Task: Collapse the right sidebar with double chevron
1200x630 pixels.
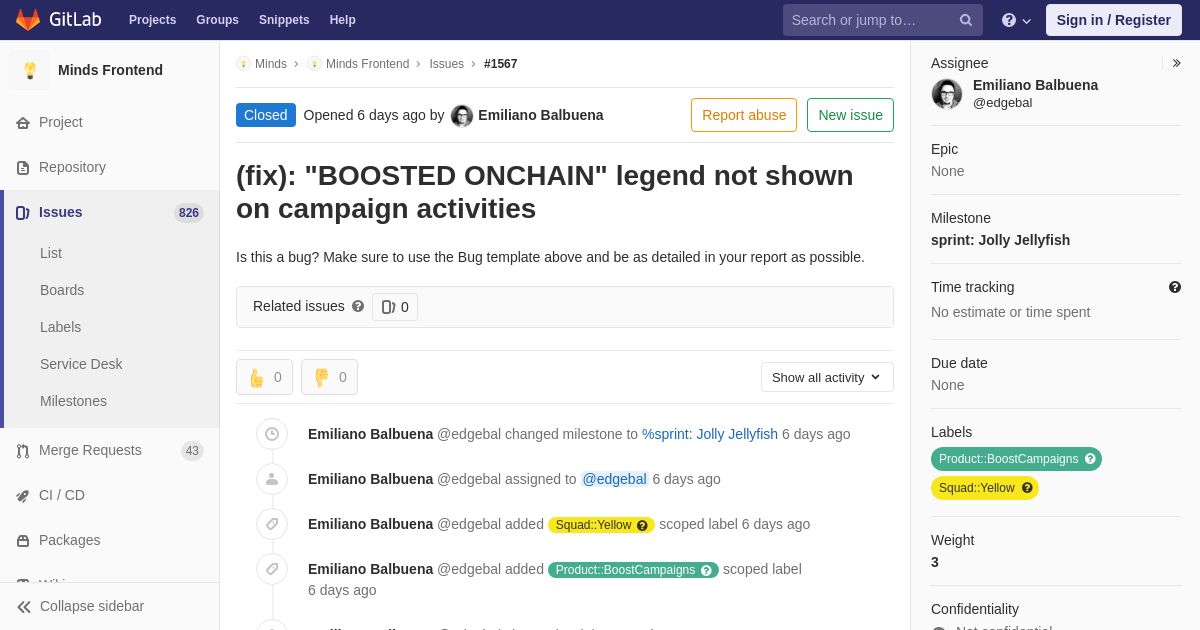Action: coord(1176,63)
